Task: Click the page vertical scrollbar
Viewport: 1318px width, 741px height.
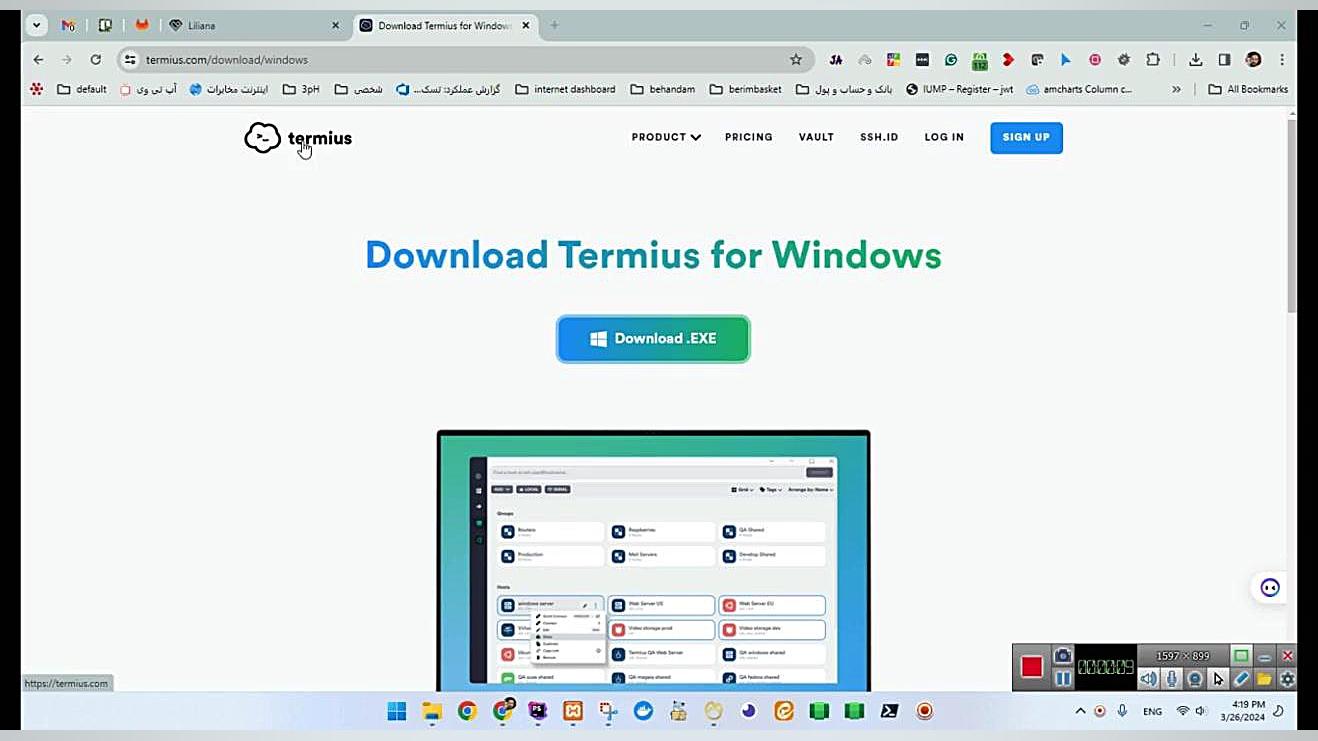Action: 1291,214
